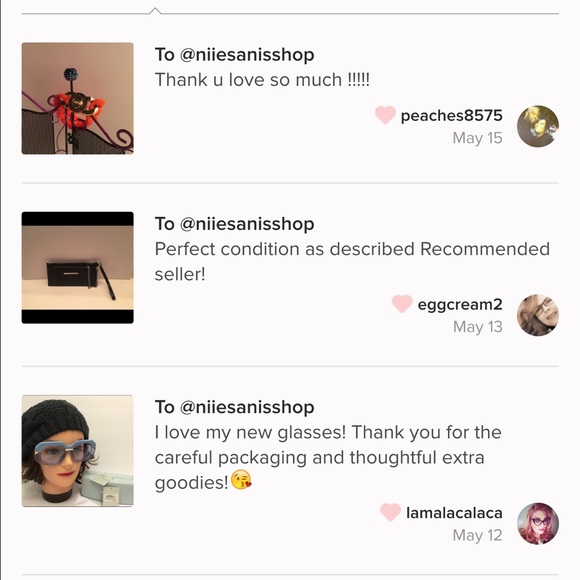Open the mannequin with blue glasses thumbnail

[78, 451]
